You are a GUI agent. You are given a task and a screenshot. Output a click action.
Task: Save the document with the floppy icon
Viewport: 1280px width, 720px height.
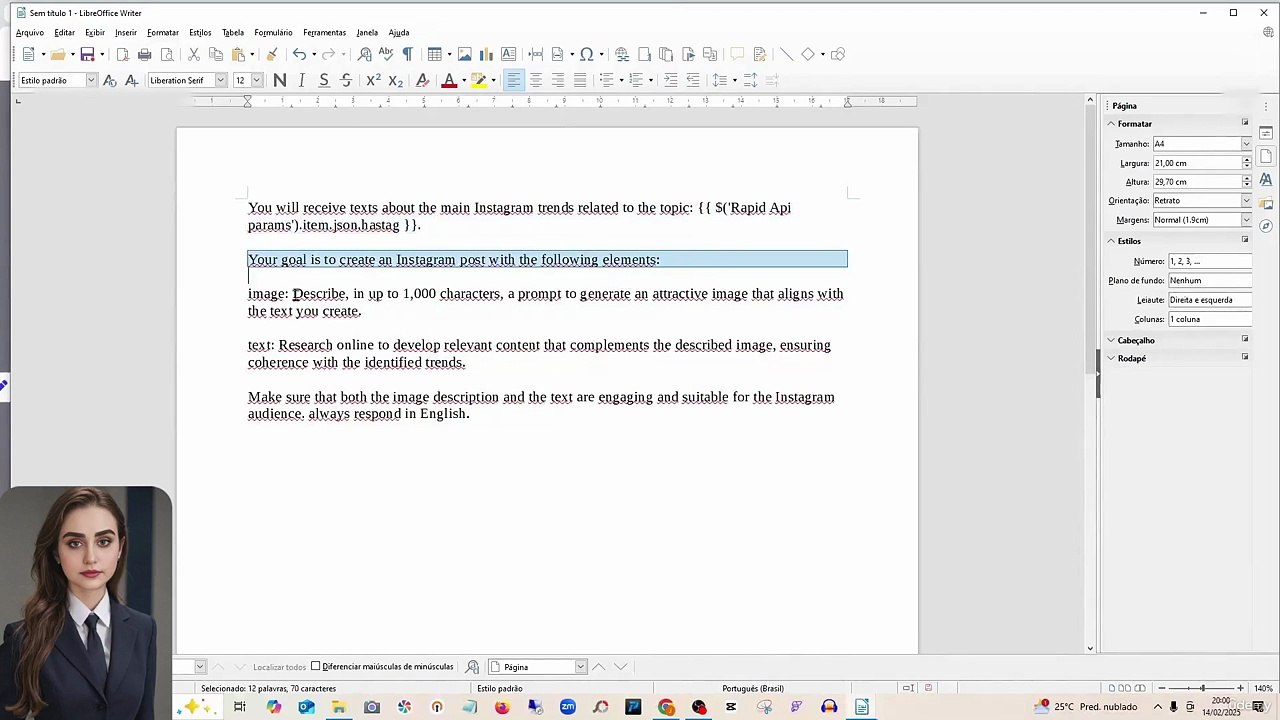click(87, 54)
